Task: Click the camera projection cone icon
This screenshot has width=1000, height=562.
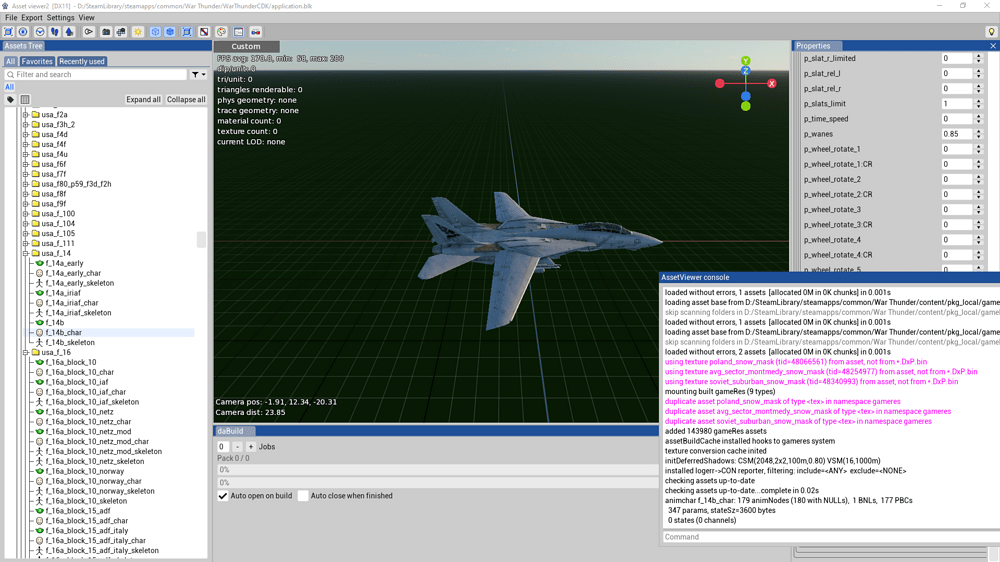Action: pyautogui.click(x=89, y=32)
